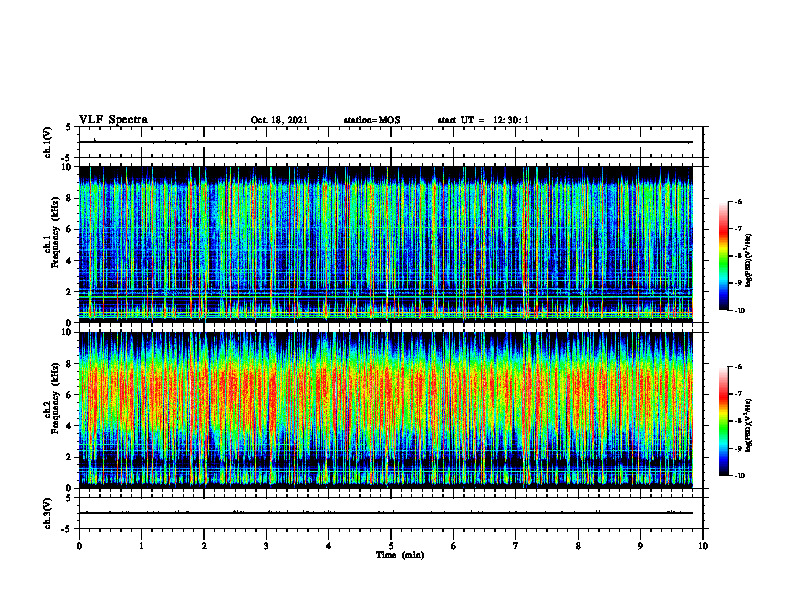Click the 'ch.1(V)' axis label
Image resolution: width=792 pixels, height=612 pixels.
point(48,142)
